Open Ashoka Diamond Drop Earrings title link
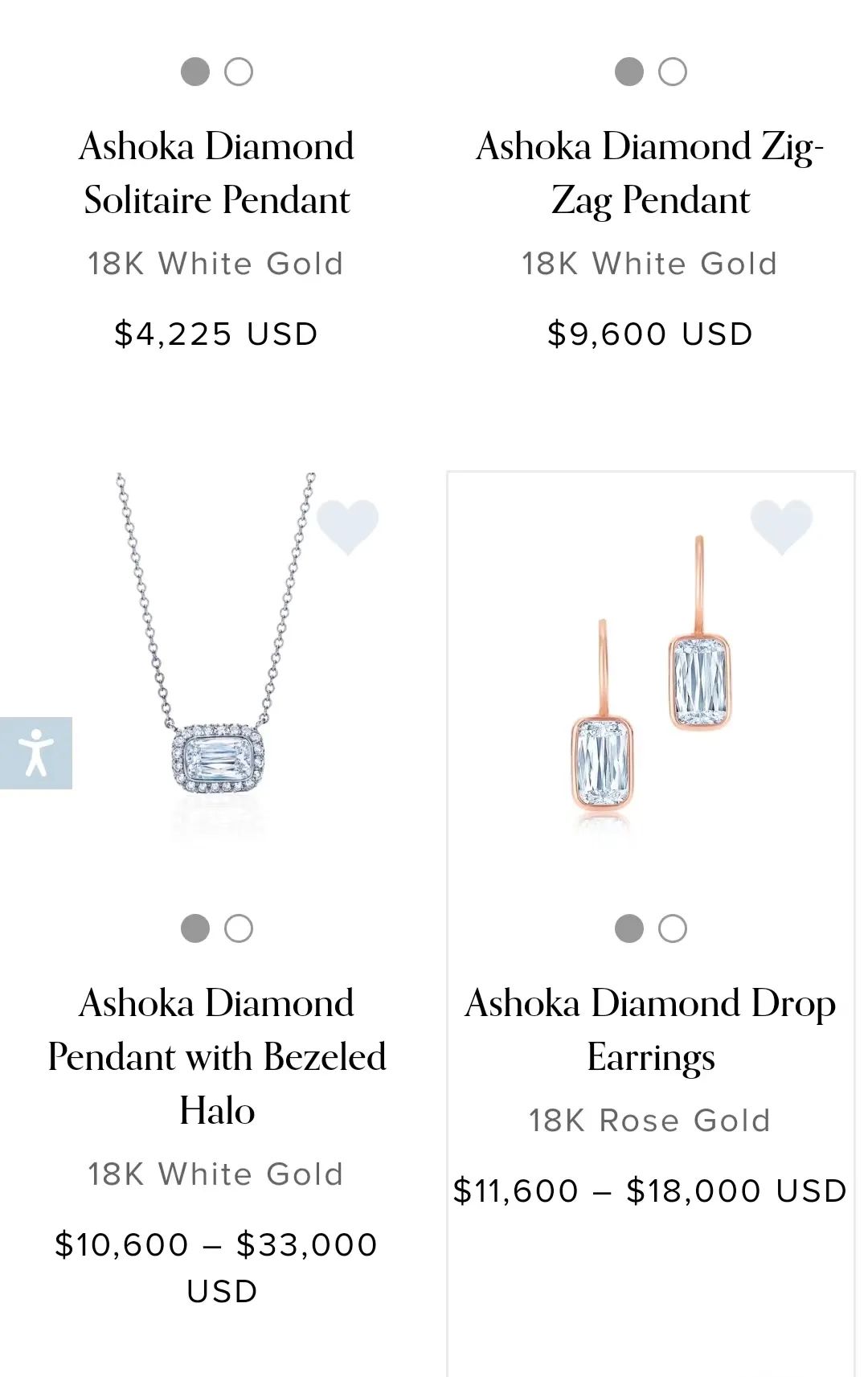868x1377 pixels. coord(650,1030)
